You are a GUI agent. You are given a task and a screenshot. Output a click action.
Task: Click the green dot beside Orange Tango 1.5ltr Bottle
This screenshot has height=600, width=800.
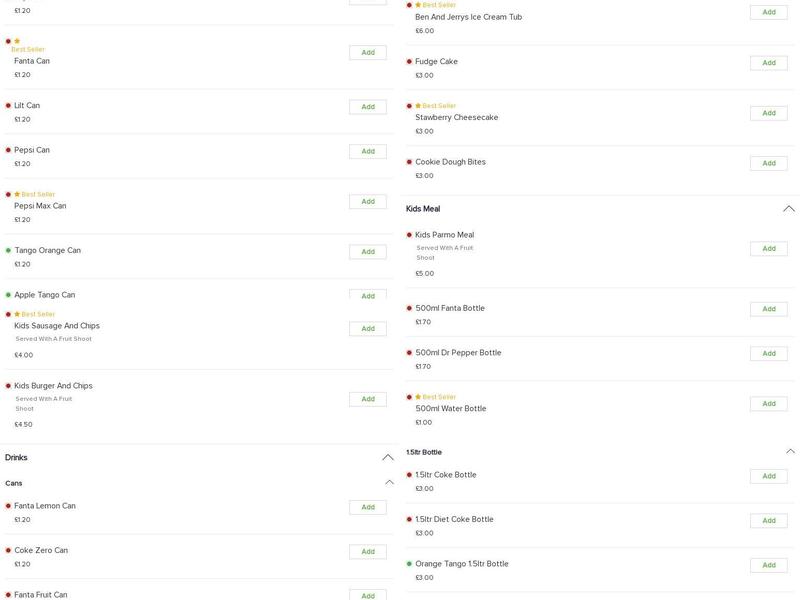point(409,564)
